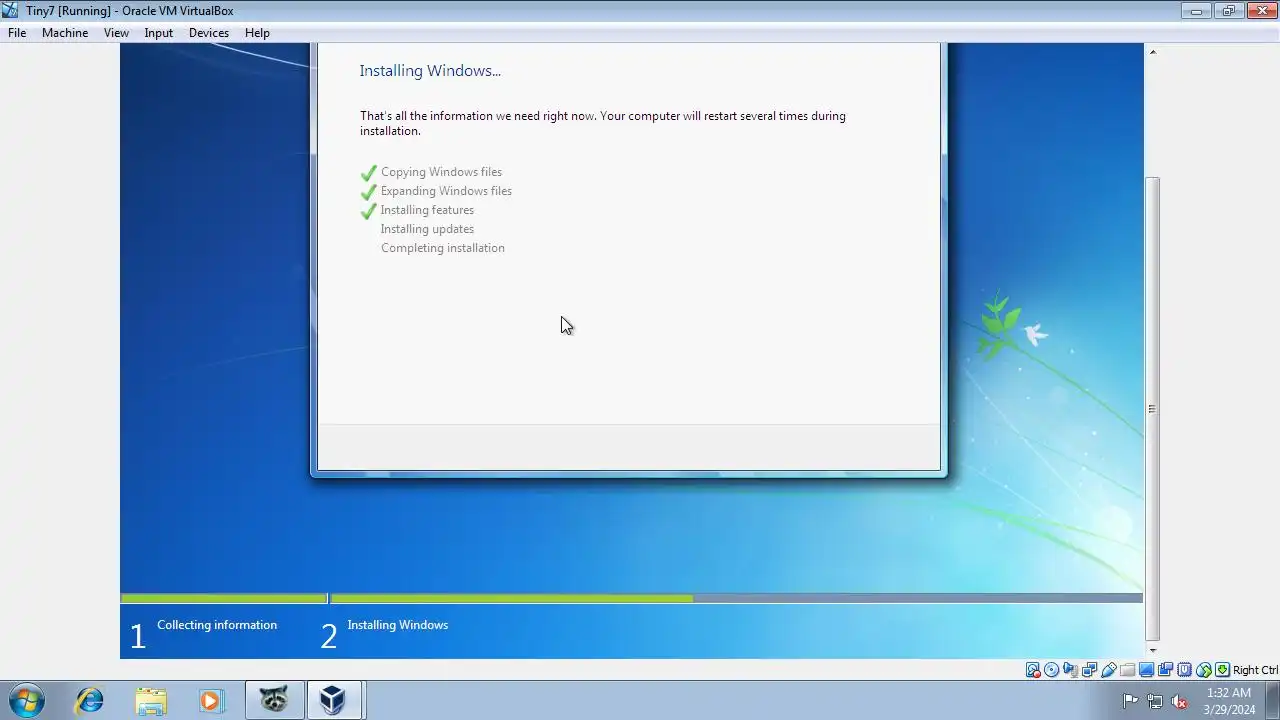1280x720 pixels.
Task: Open the Devices menu
Action: coord(208,33)
